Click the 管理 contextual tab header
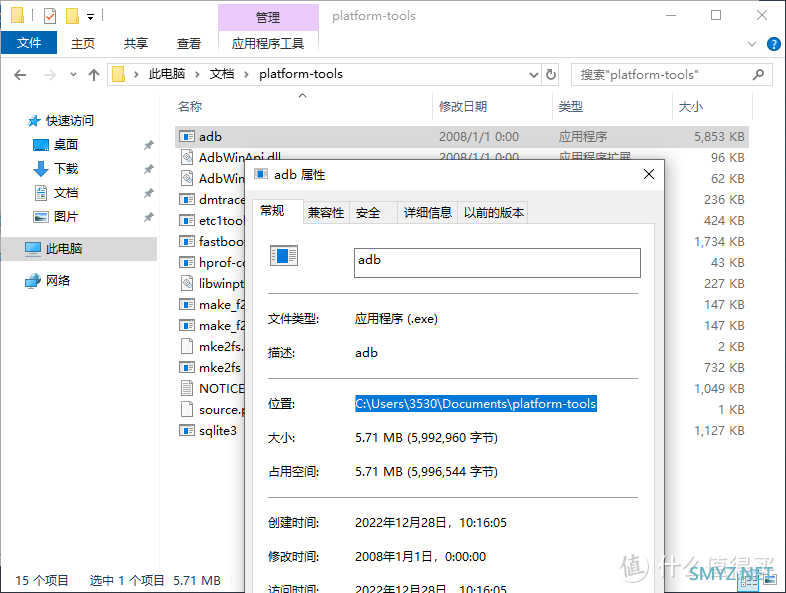 pos(268,18)
